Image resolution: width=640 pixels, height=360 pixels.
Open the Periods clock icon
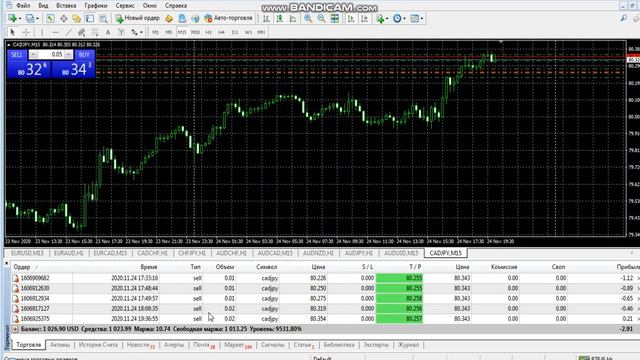[x=397, y=18]
